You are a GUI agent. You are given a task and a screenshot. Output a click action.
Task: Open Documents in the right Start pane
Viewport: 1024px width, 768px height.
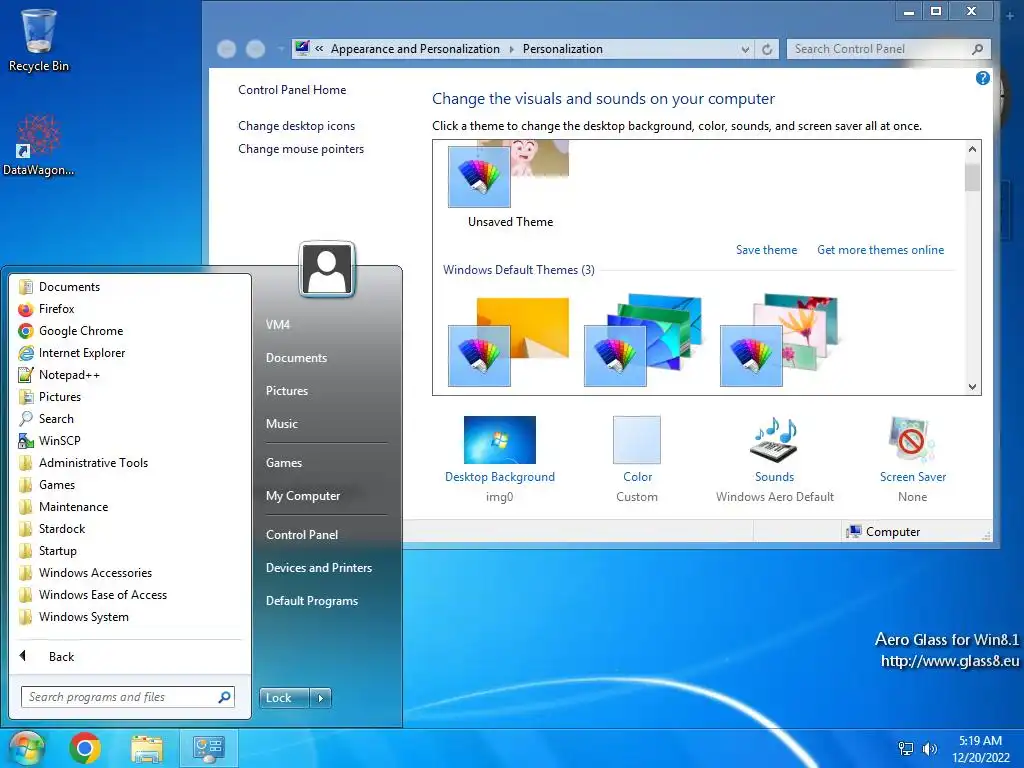tap(296, 358)
